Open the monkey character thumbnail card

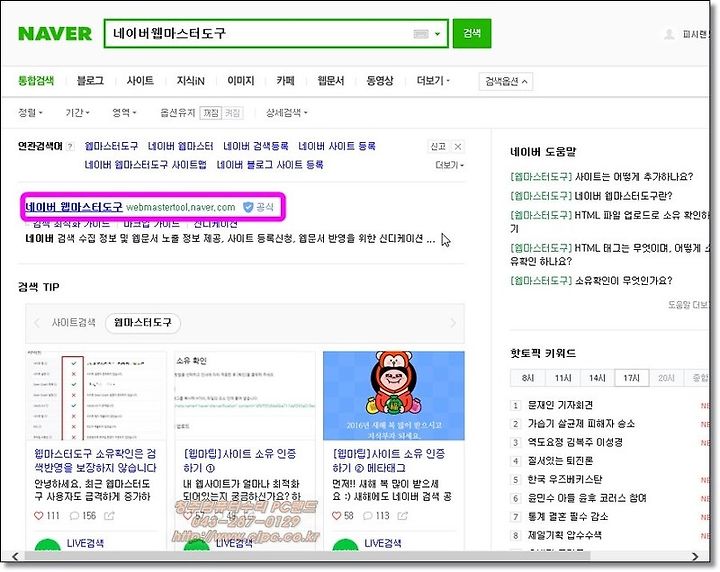[394, 396]
